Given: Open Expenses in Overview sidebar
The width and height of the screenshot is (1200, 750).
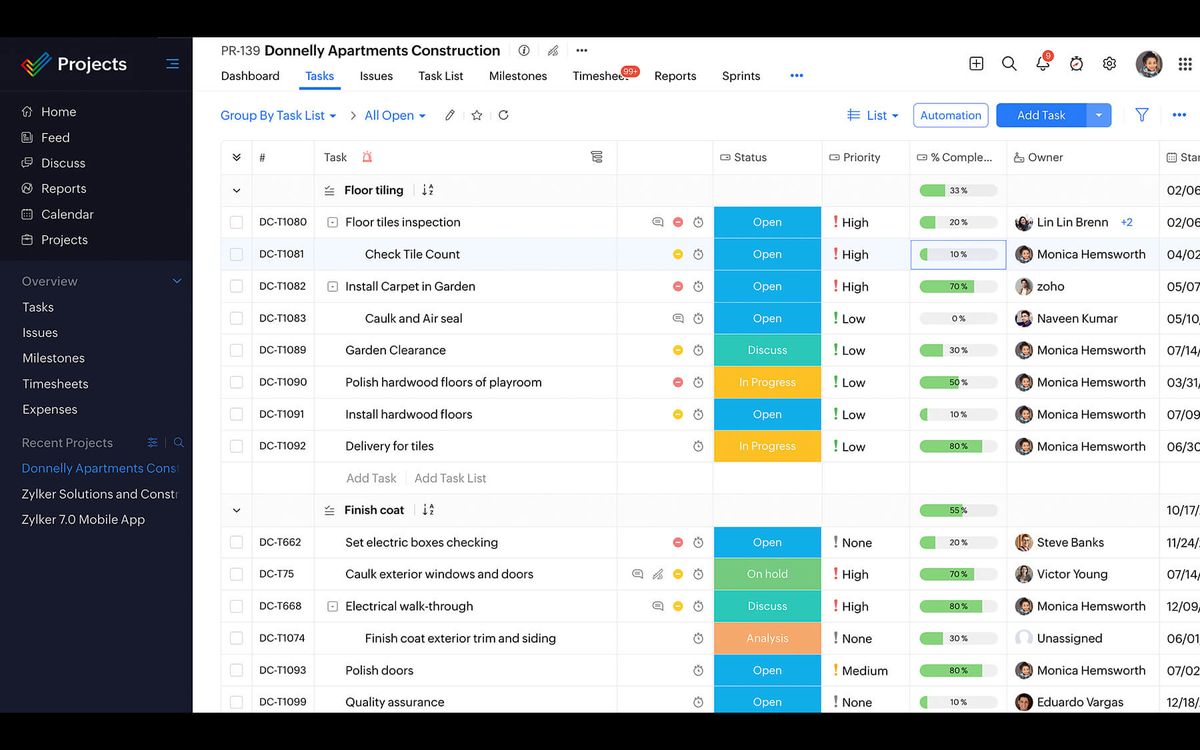Looking at the screenshot, I should [x=50, y=409].
